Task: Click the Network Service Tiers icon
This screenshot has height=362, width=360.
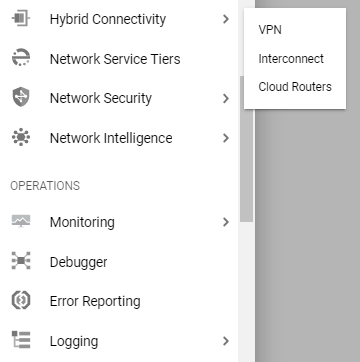Action: click(x=21, y=58)
